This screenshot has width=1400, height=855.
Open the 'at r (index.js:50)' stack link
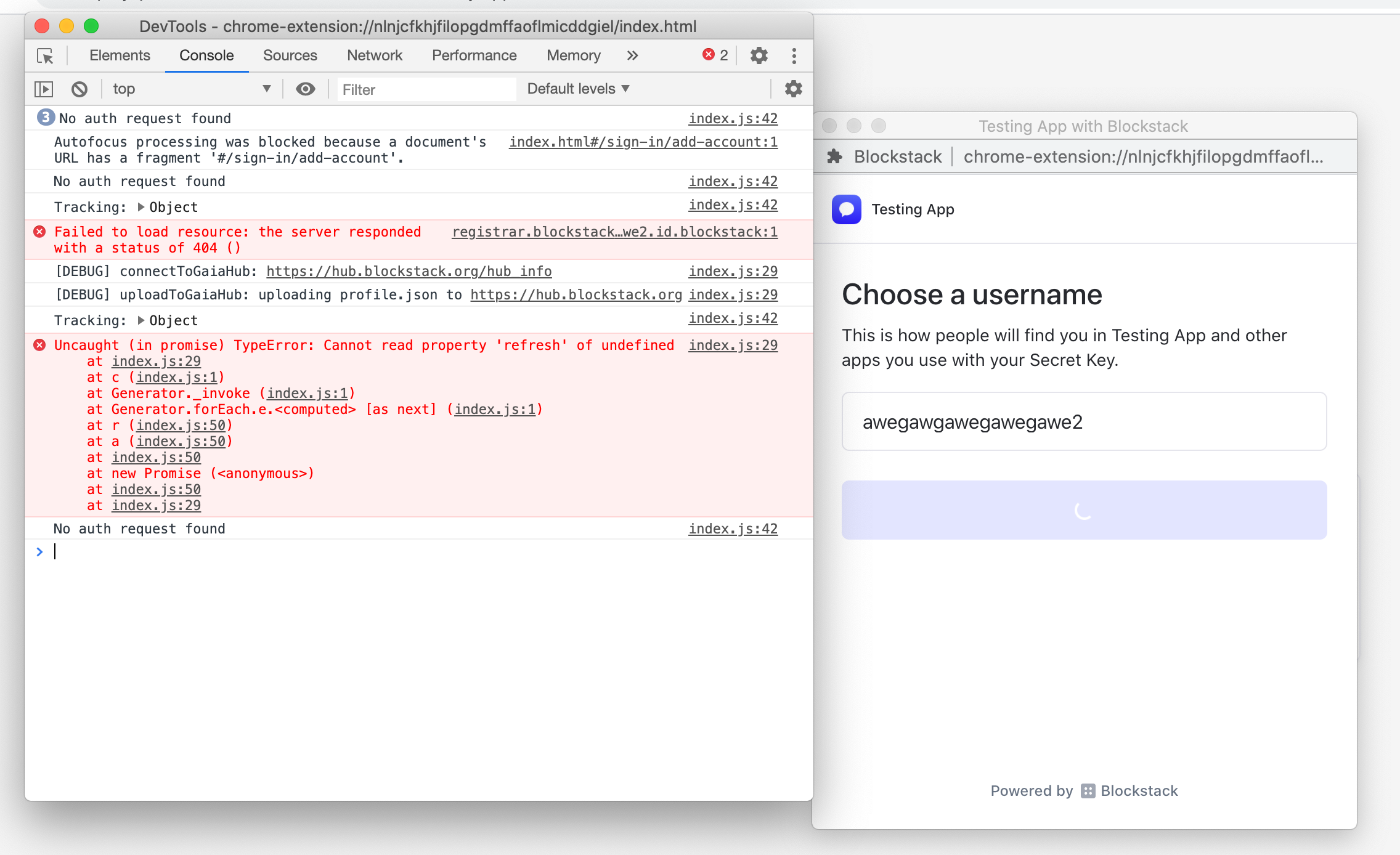click(181, 425)
